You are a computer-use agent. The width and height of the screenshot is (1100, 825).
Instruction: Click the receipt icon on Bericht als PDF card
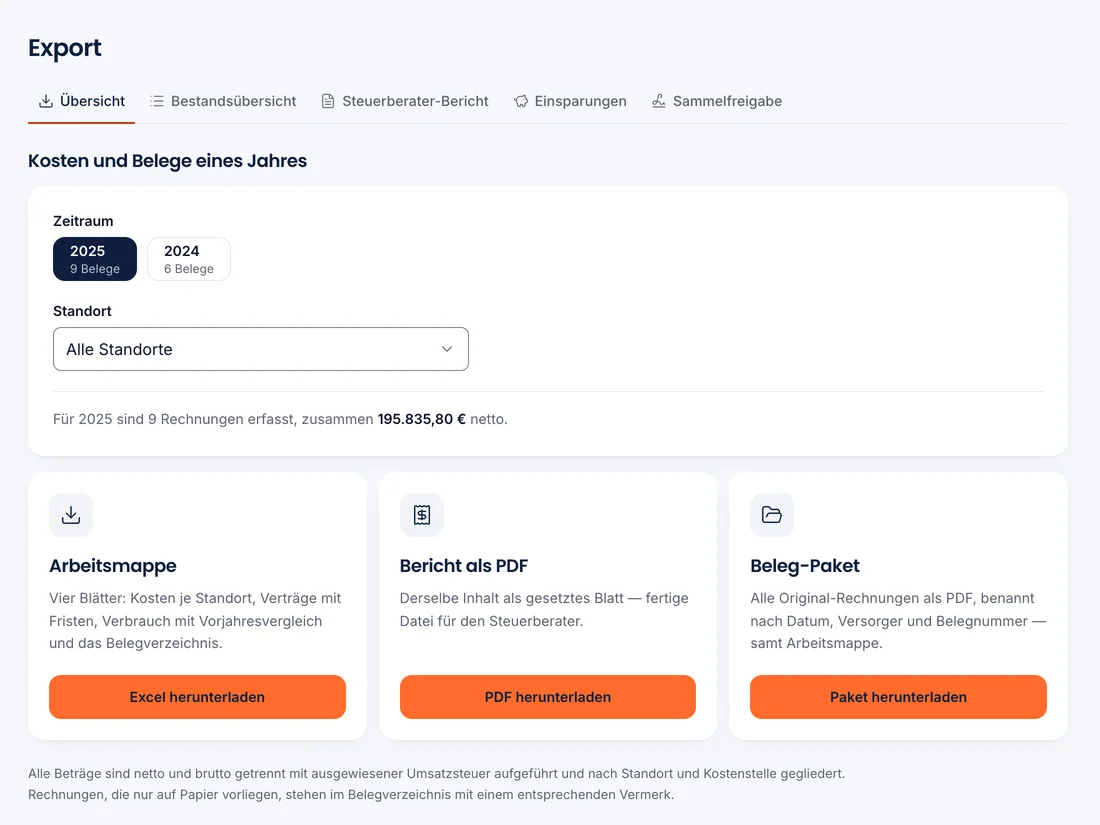(422, 515)
